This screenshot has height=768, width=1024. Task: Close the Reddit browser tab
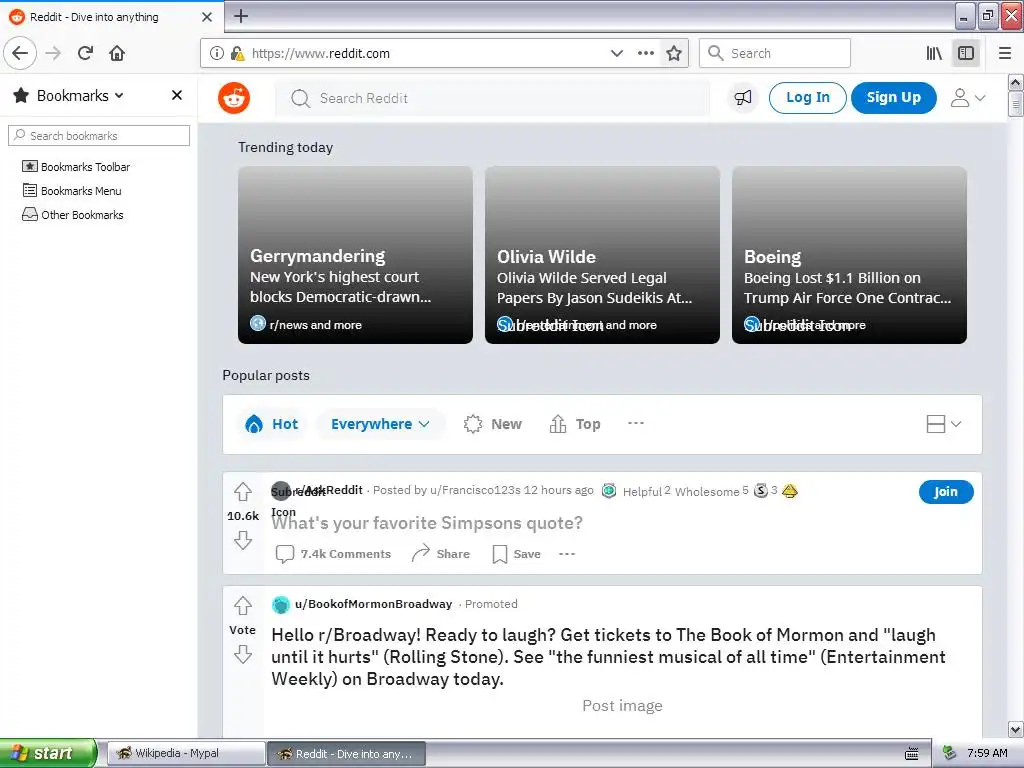click(x=207, y=17)
